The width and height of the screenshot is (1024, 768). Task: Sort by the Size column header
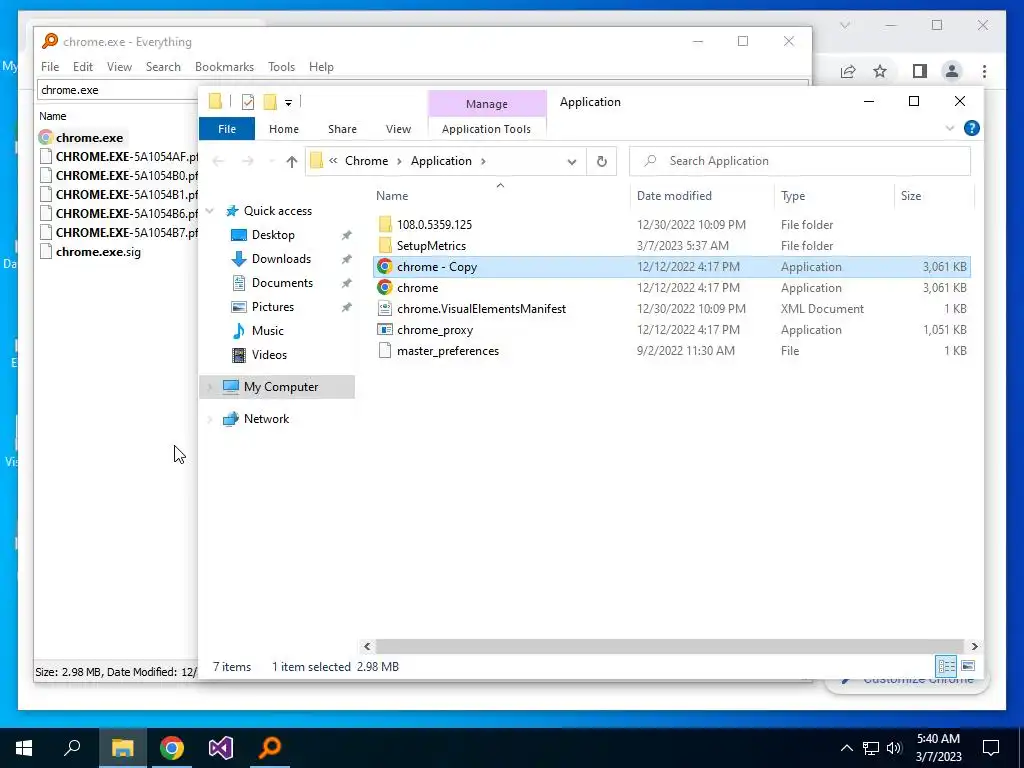(910, 196)
